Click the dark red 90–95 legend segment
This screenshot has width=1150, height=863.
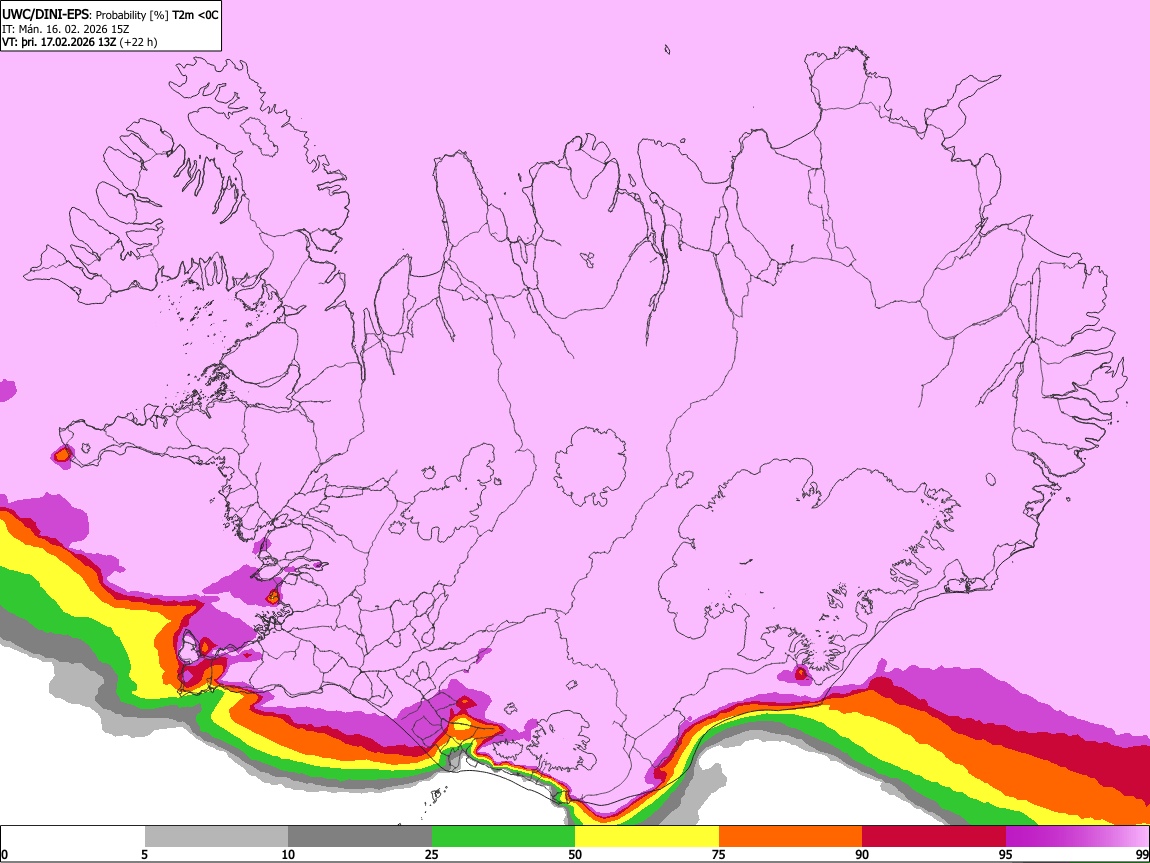(934, 837)
